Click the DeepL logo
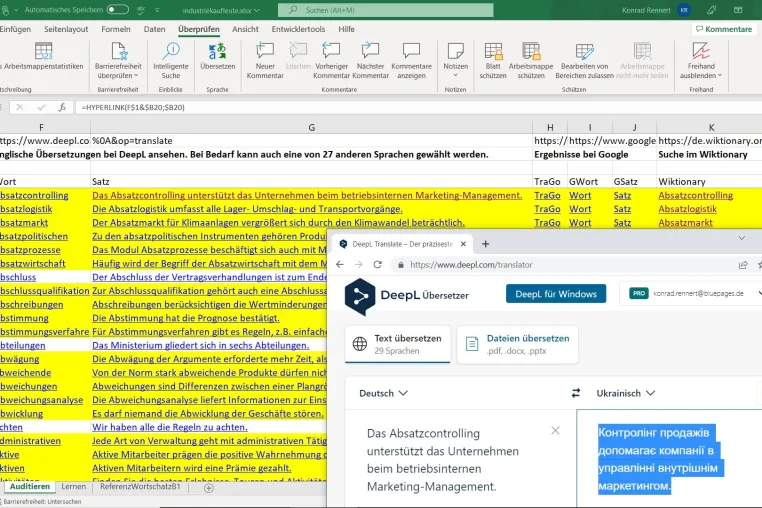Viewport: 762px width, 508px height. pyautogui.click(x=360, y=297)
